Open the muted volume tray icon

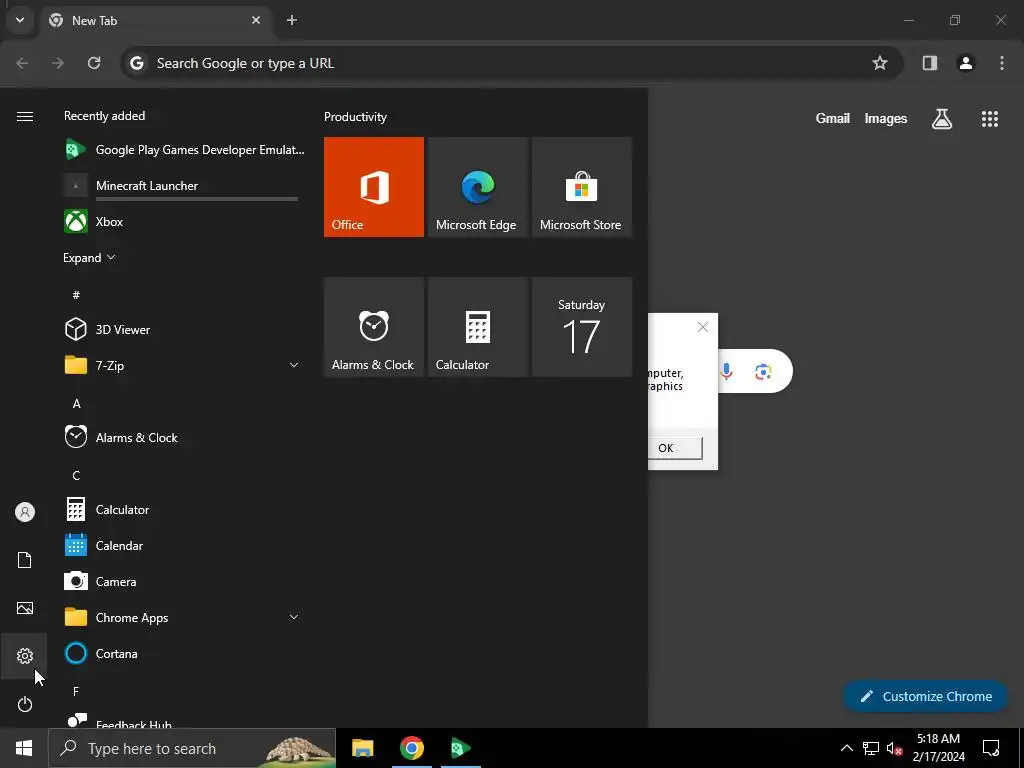click(894, 748)
